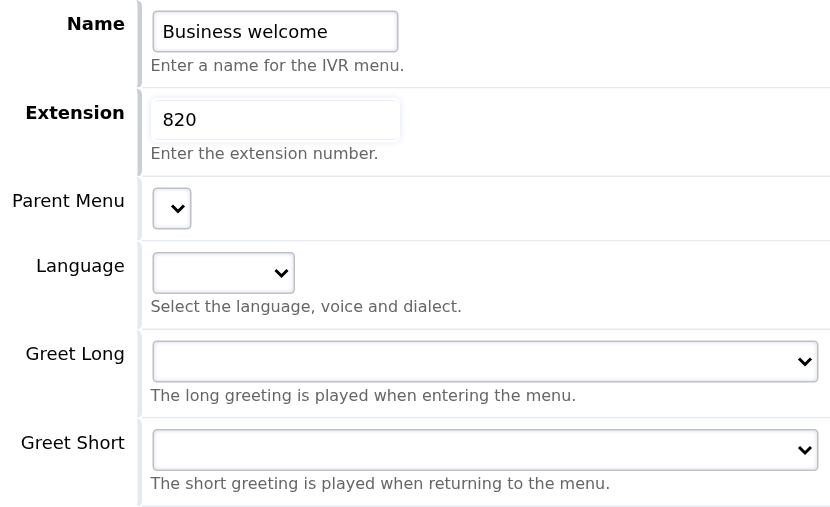Open the Parent Menu dropdown

(x=172, y=209)
